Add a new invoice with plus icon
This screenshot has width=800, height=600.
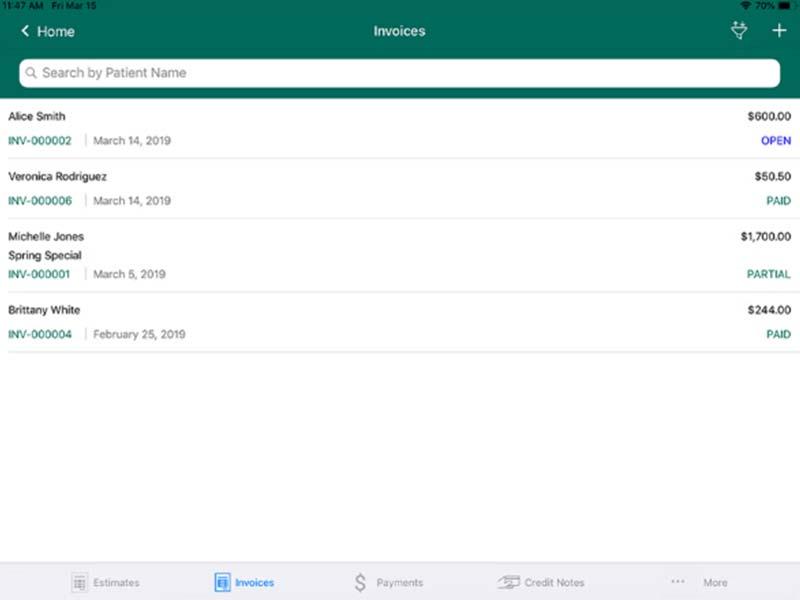(779, 31)
